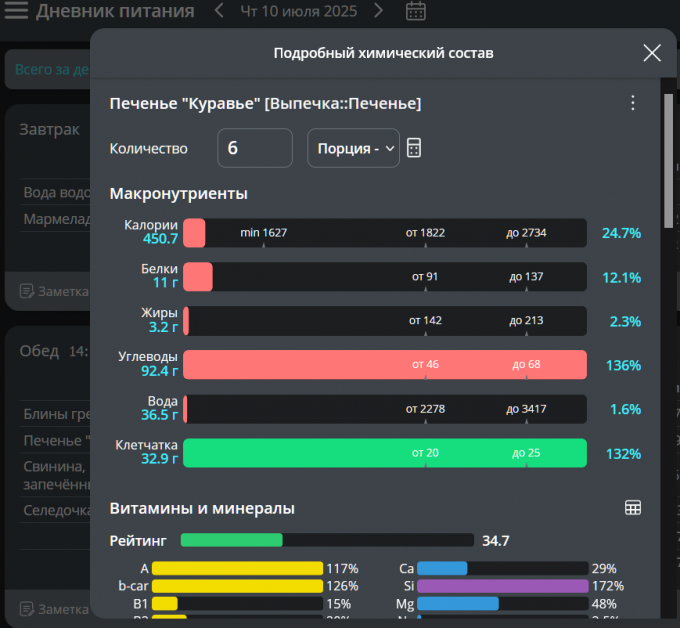680x628 pixels.
Task: Open three-dot options for Печенье "Курабье"
Action: 632,103
